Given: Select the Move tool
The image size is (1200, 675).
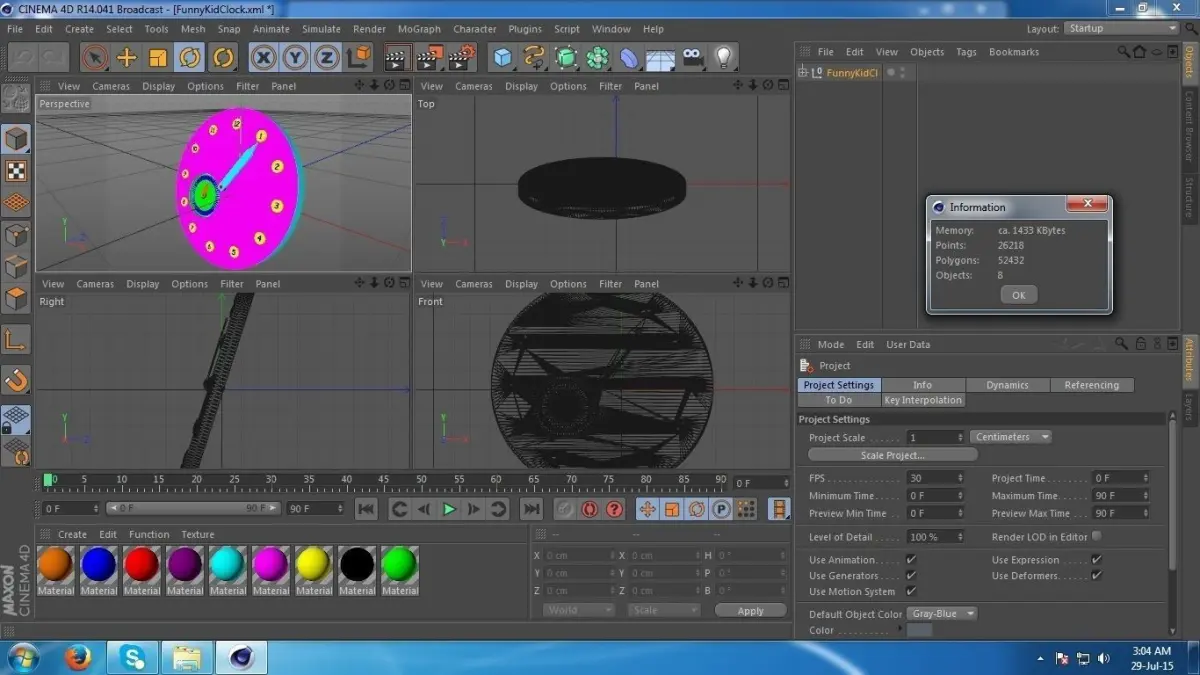Looking at the screenshot, I should coord(126,57).
